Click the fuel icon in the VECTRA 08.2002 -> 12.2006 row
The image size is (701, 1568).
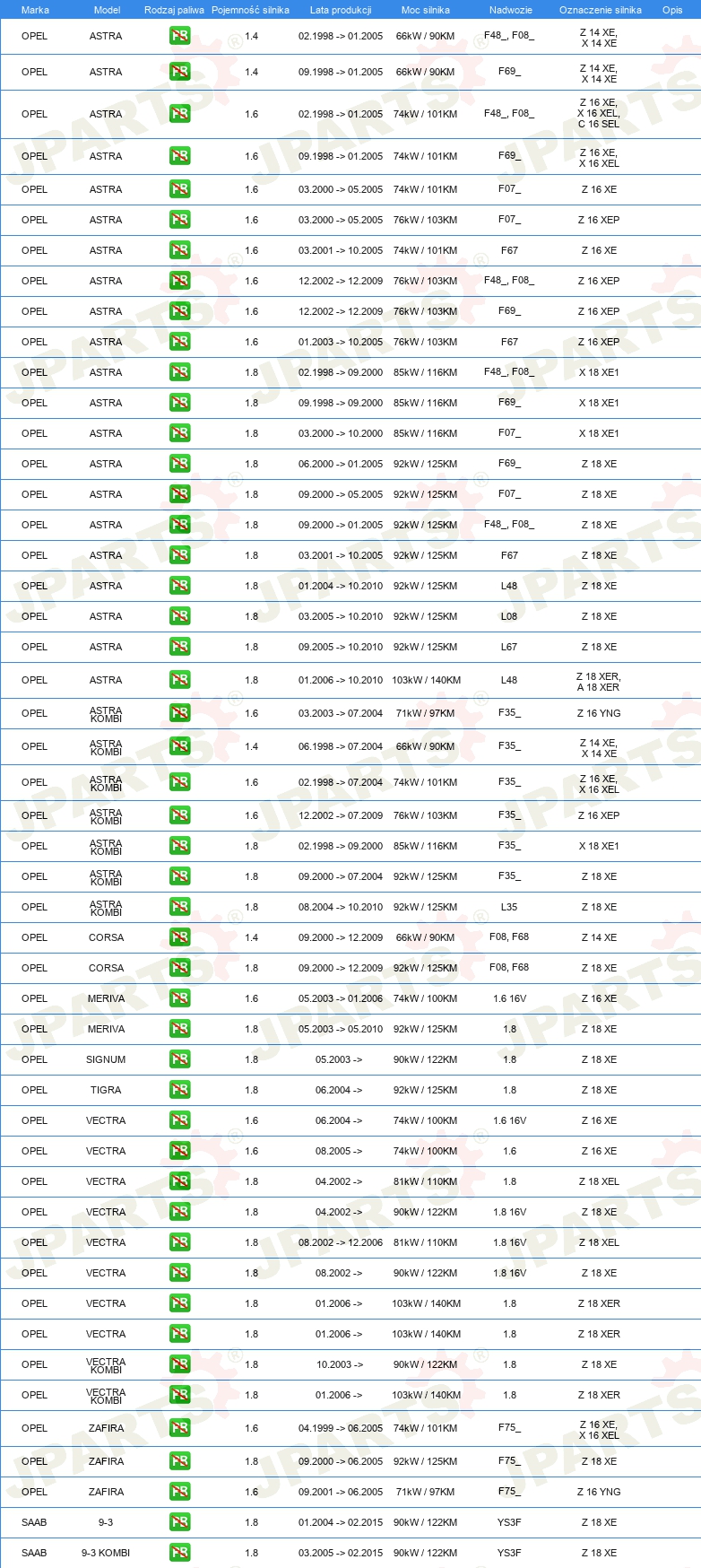pos(179,1242)
